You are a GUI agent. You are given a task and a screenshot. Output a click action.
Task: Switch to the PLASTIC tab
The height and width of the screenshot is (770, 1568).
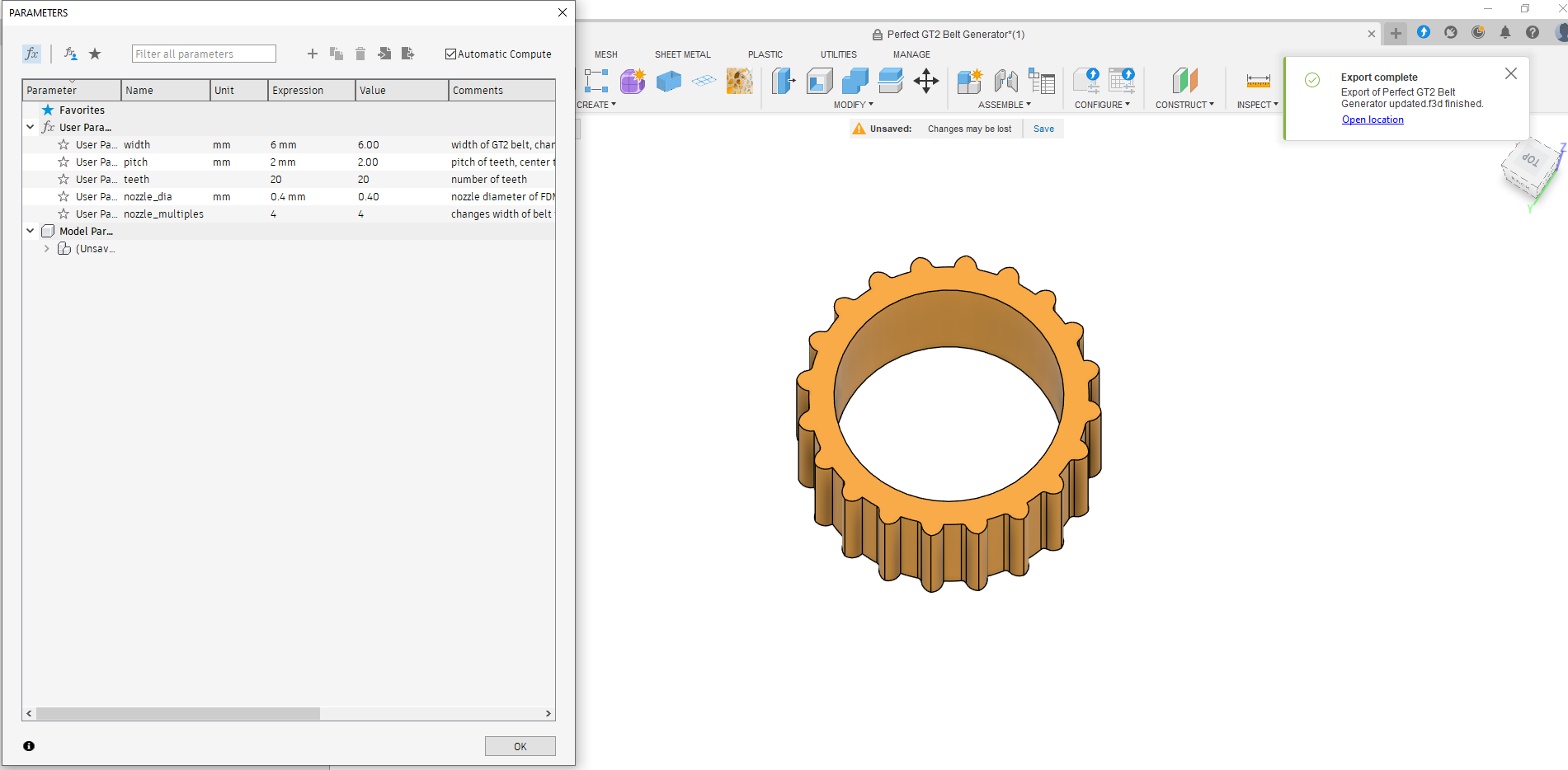[x=765, y=54]
